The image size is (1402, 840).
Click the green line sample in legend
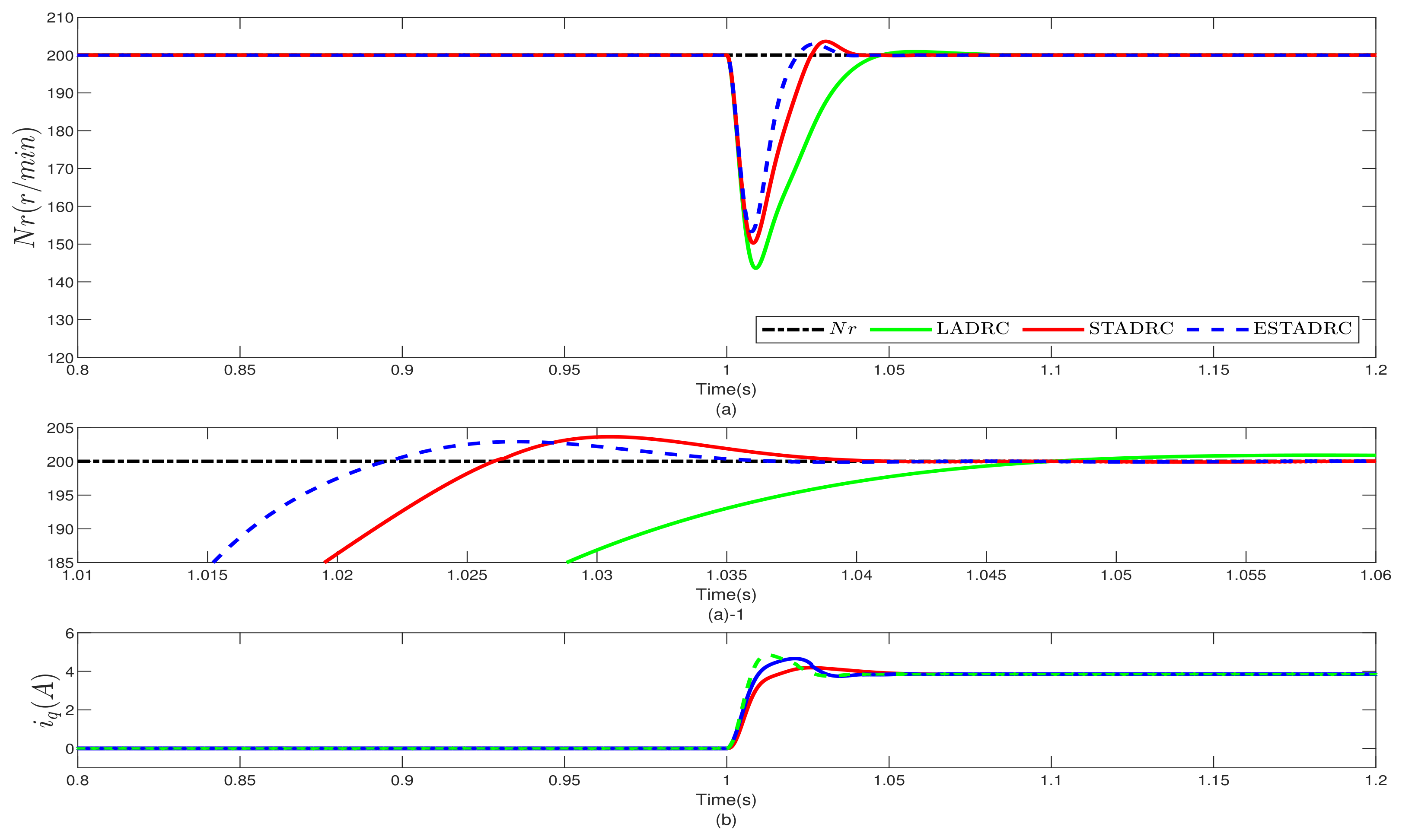(901, 329)
